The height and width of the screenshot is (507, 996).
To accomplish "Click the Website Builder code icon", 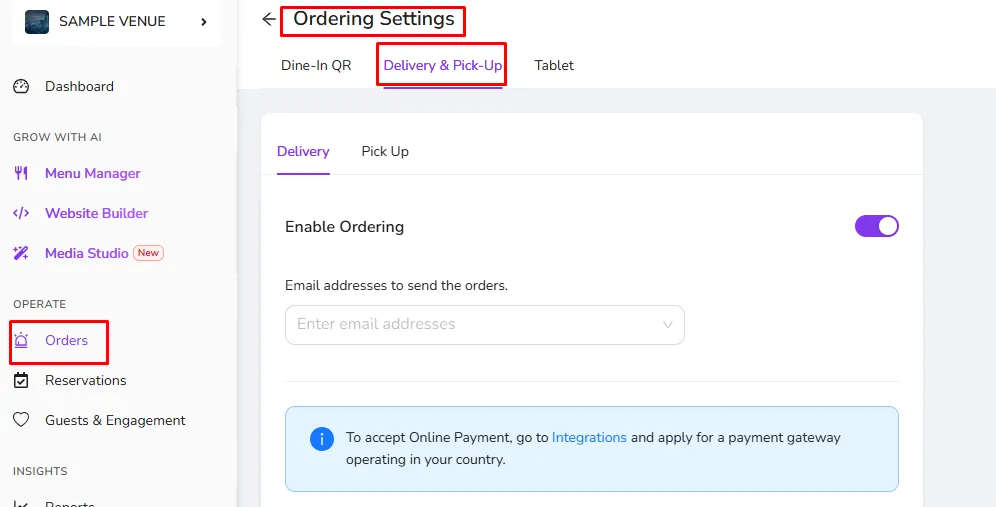I will point(21,213).
